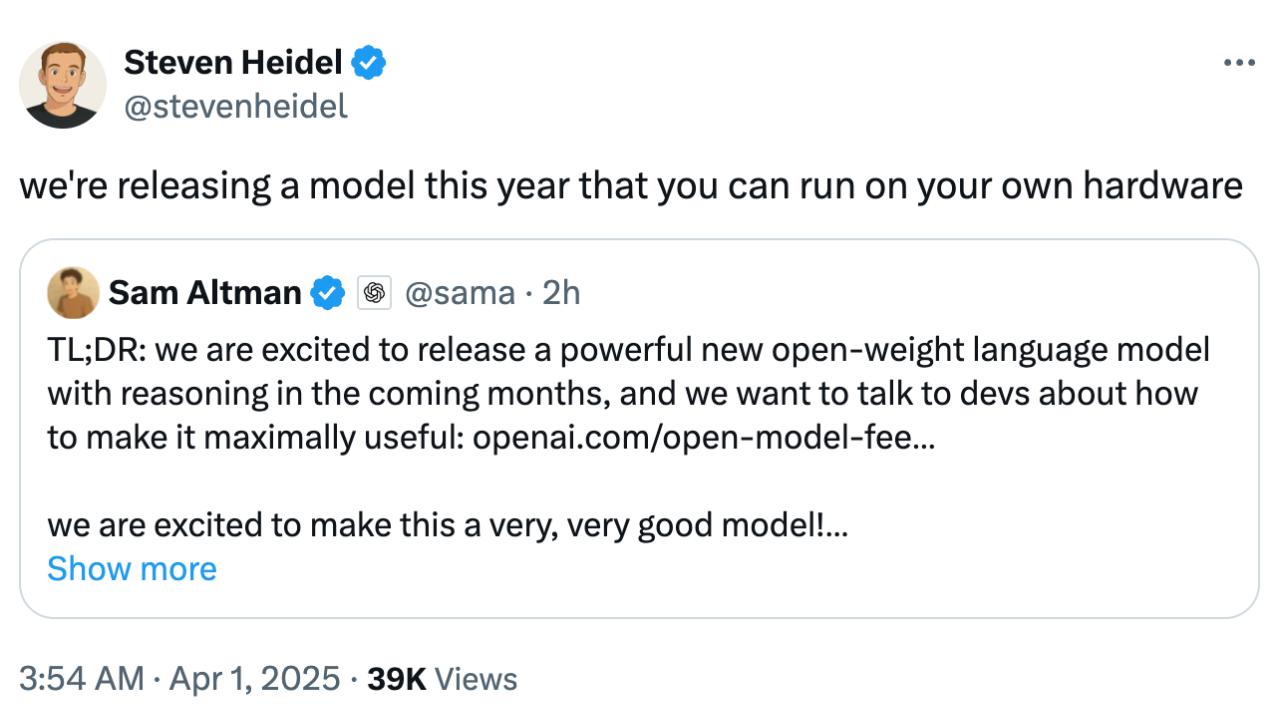Image resolution: width=1280 pixels, height=717 pixels.
Task: Open the Steven Heidel display name link
Action: pos(233,64)
